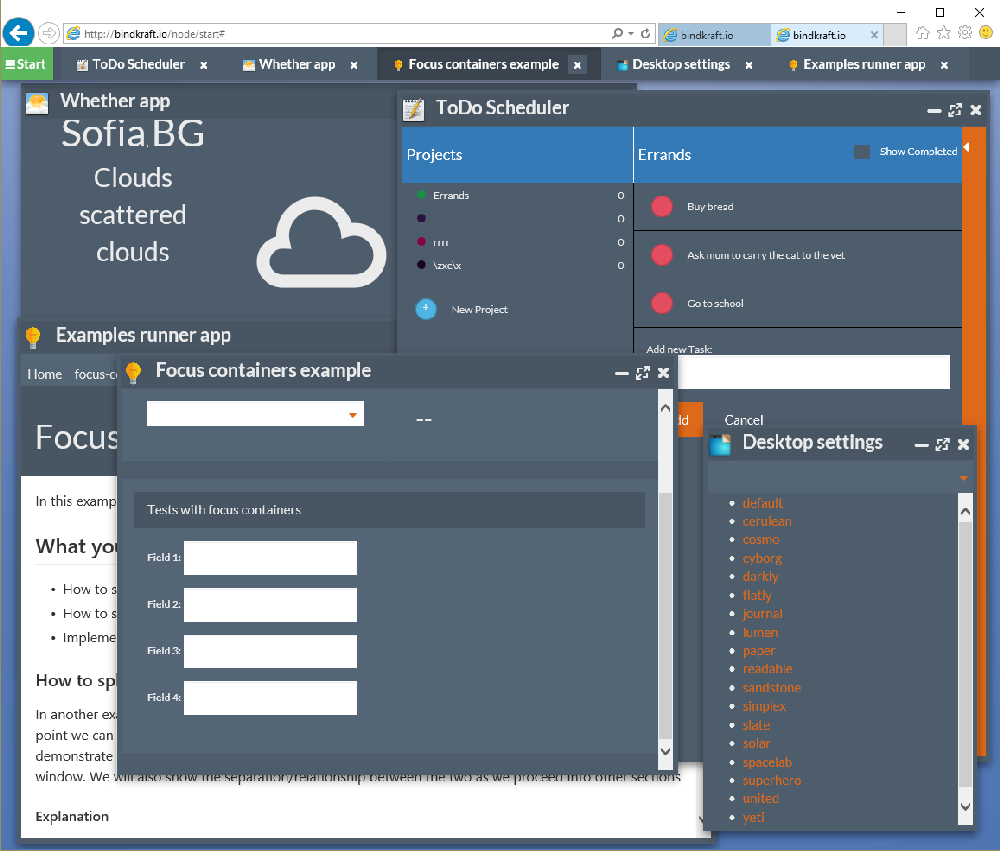Image resolution: width=1000 pixels, height=851 pixels.
Task: Select the superhero theme link
Action: pyautogui.click(x=772, y=780)
